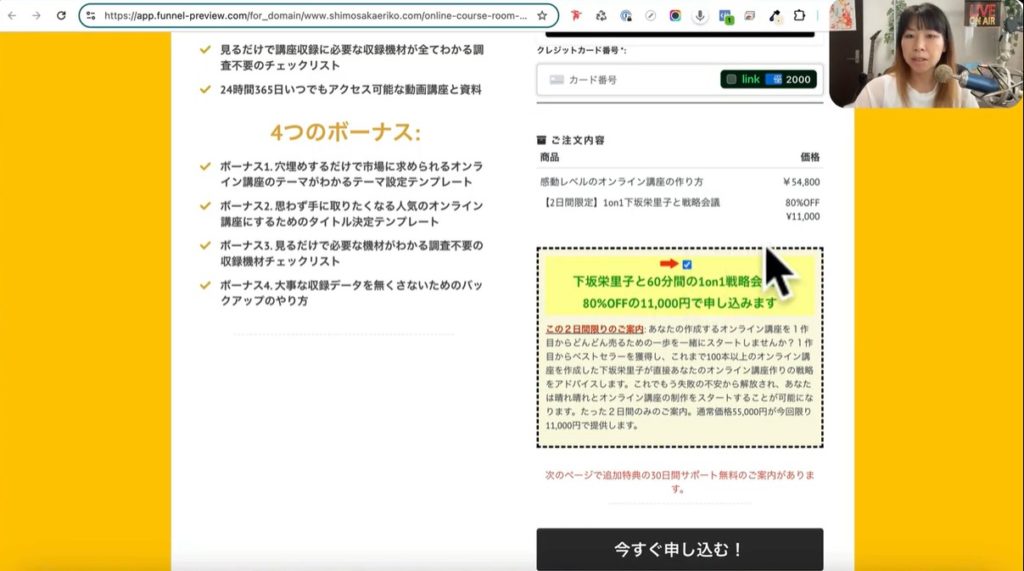Click the extension icon with green badge

pos(726,16)
